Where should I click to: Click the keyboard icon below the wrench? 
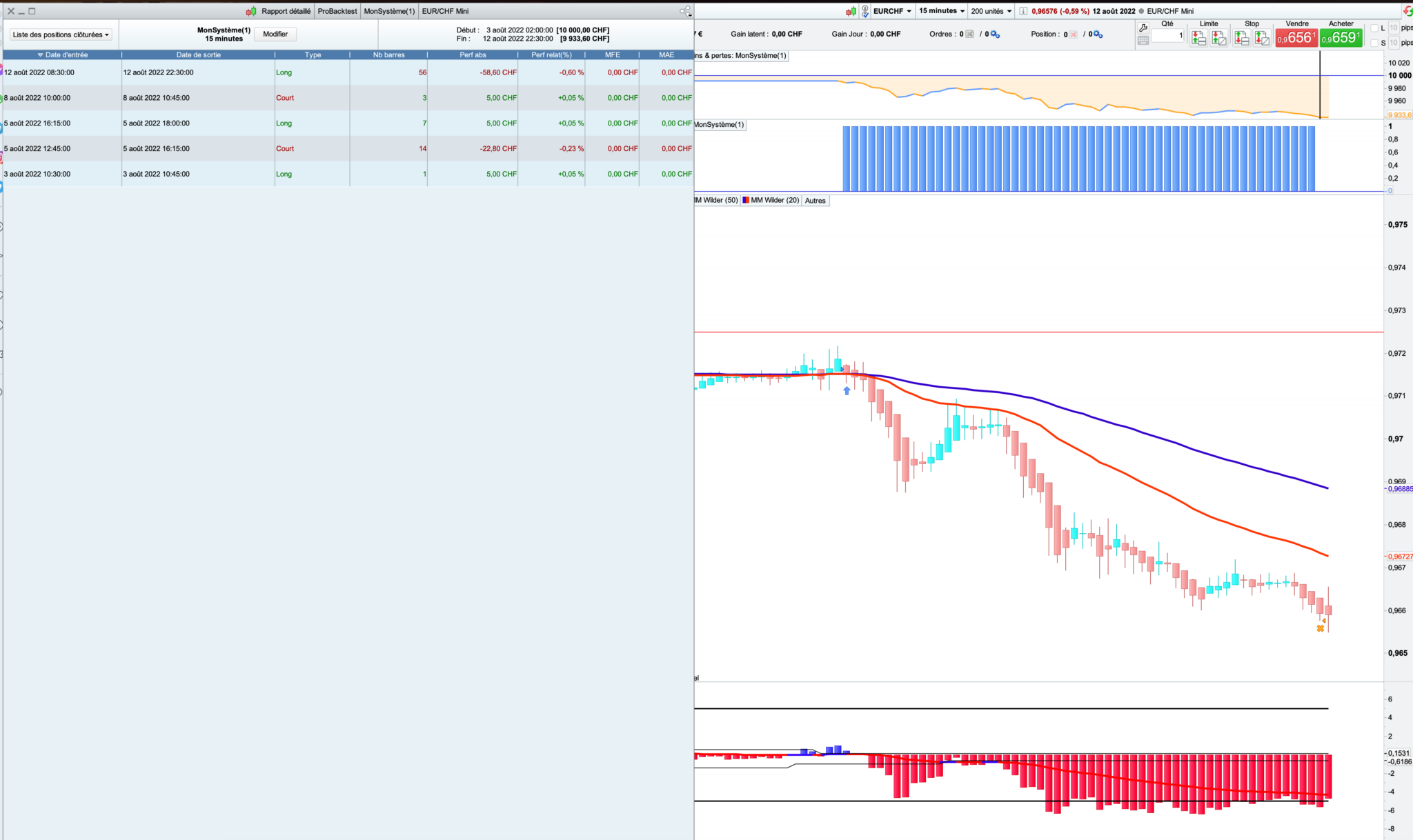[x=1143, y=41]
